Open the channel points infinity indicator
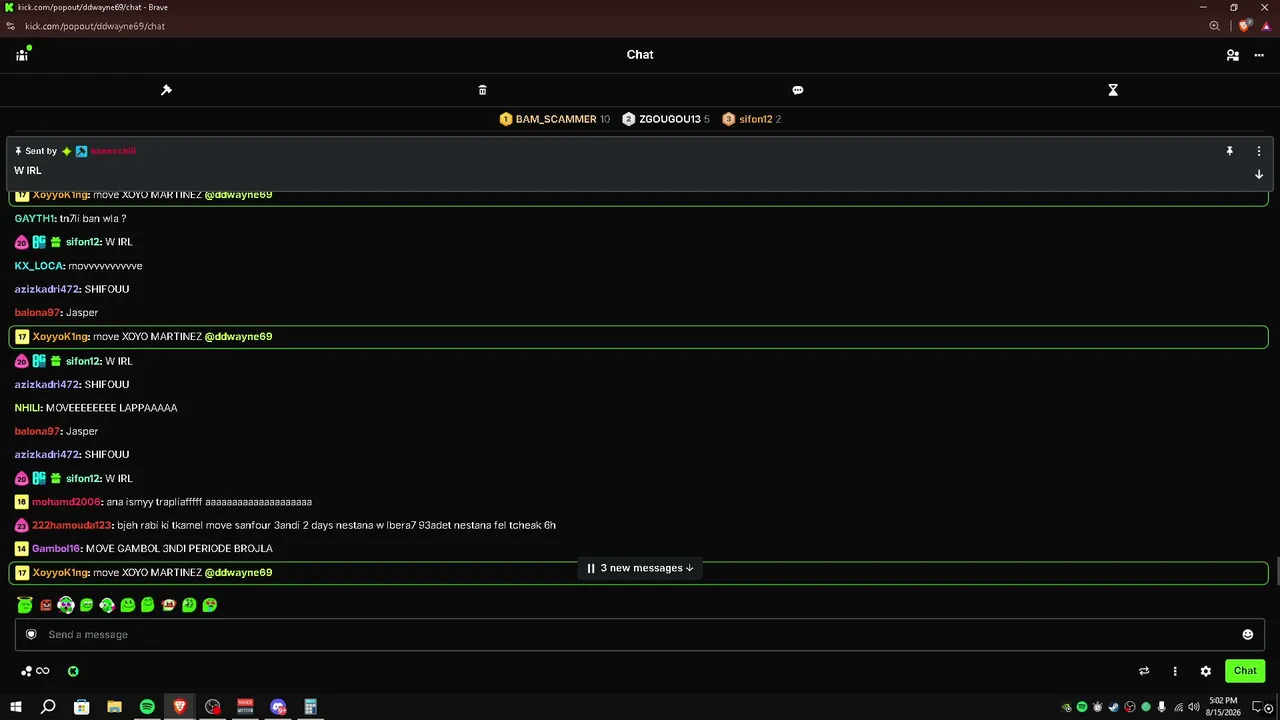 pos(35,671)
